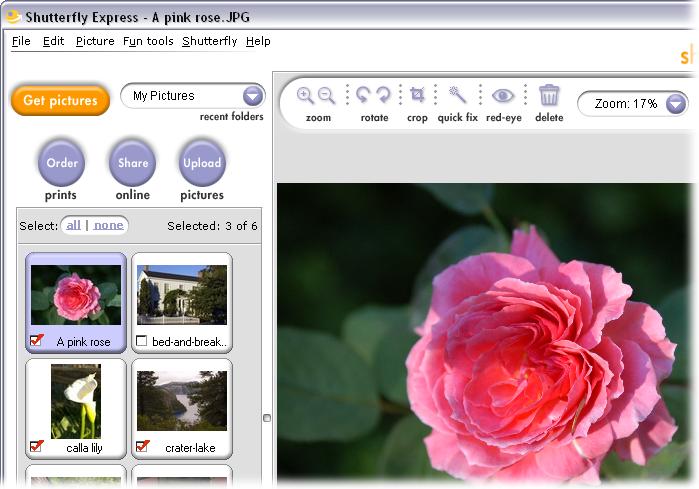Open the My Pictures recent folders dropdown
699x489 pixels.
point(253,96)
